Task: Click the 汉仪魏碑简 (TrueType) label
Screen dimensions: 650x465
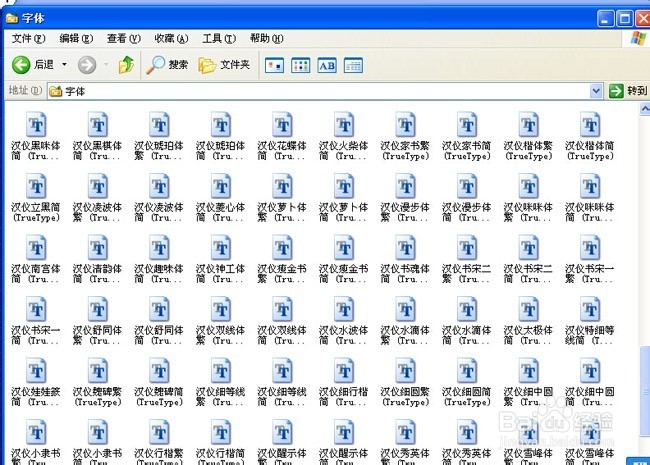Action: pyautogui.click(x=159, y=397)
